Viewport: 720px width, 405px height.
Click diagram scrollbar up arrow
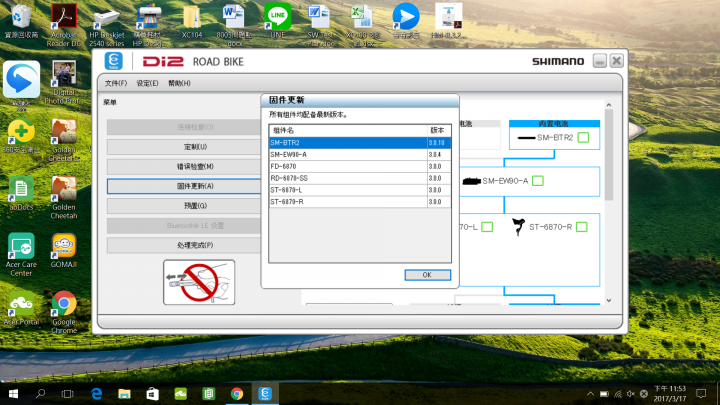(609, 105)
